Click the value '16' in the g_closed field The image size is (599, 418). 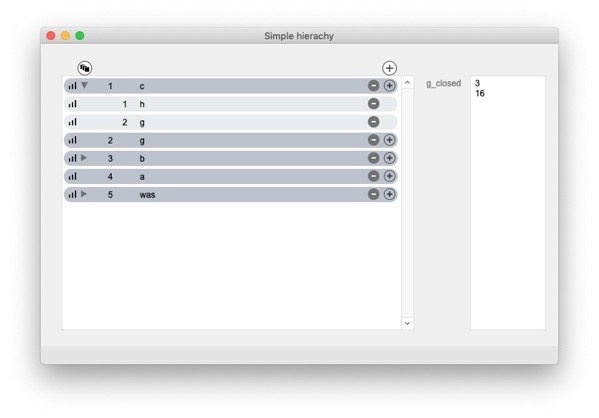[x=480, y=94]
